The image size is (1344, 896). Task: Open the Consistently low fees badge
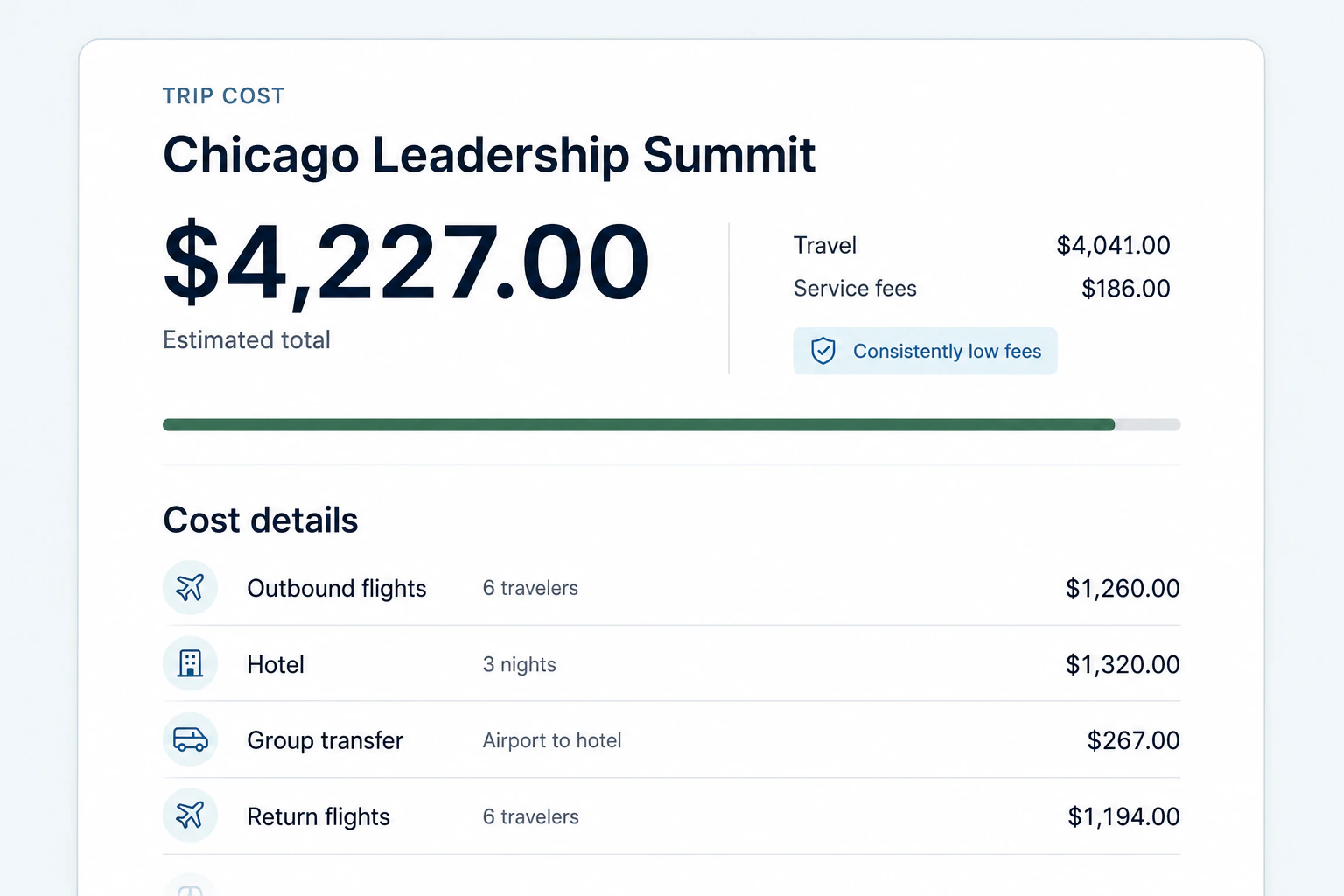925,351
